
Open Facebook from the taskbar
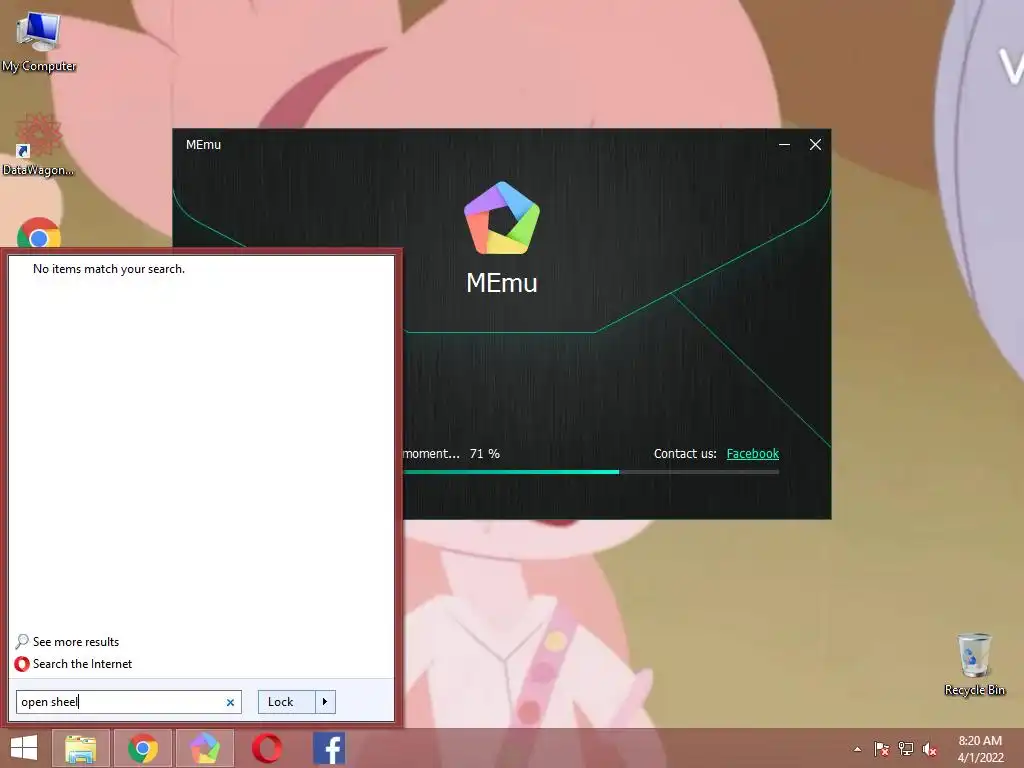click(x=329, y=748)
